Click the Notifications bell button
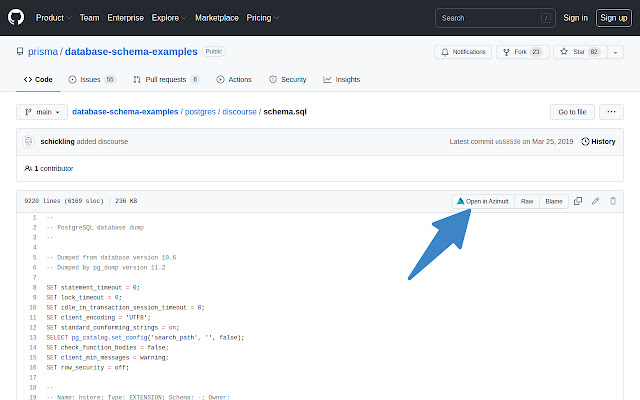This screenshot has height=400, width=640. (x=462, y=51)
